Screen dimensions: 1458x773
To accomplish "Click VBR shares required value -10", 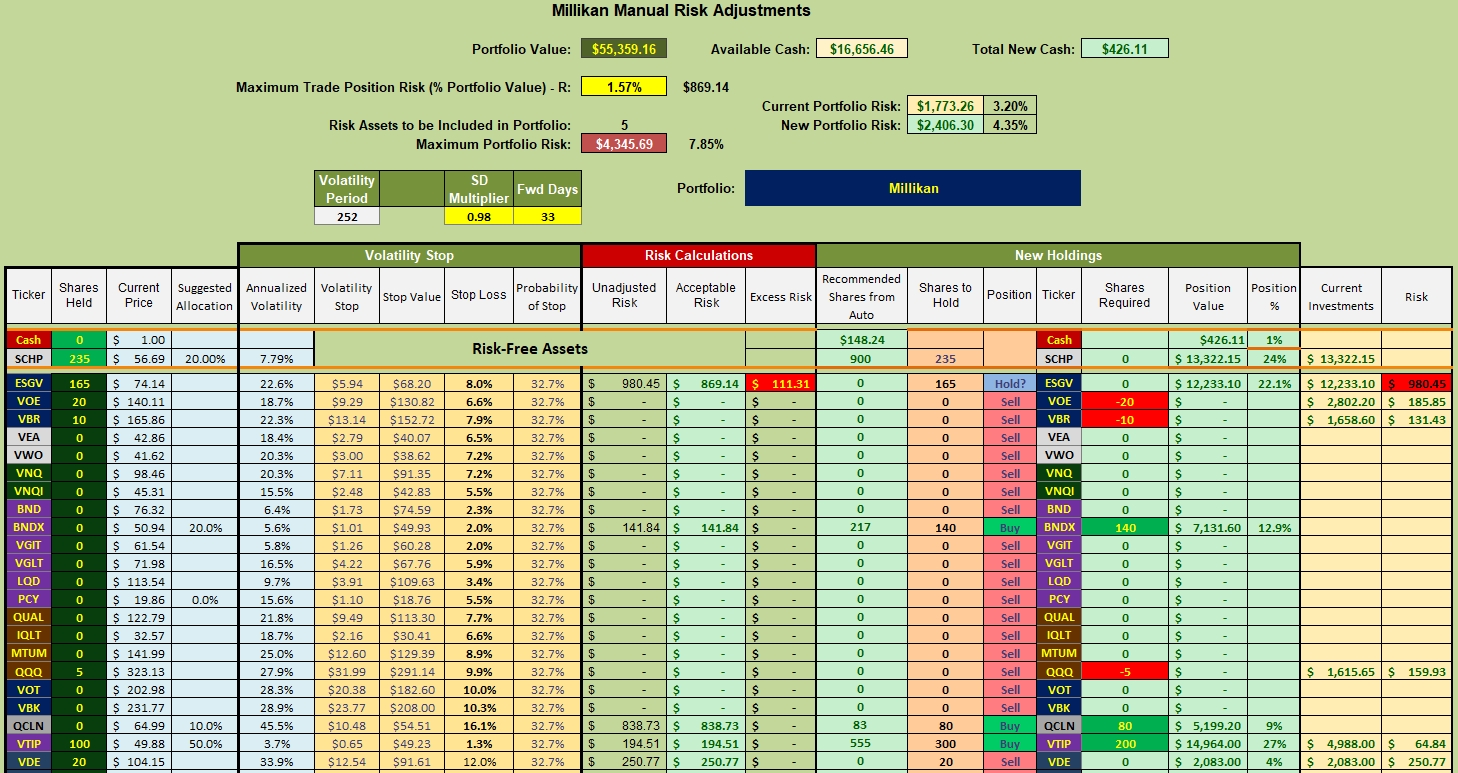I will [x=1125, y=419].
